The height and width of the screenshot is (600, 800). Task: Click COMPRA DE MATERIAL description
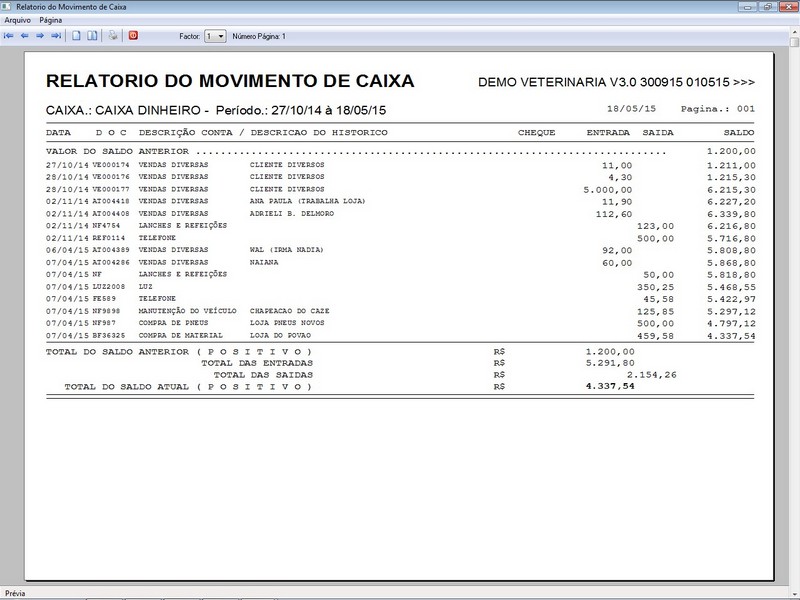[181, 336]
